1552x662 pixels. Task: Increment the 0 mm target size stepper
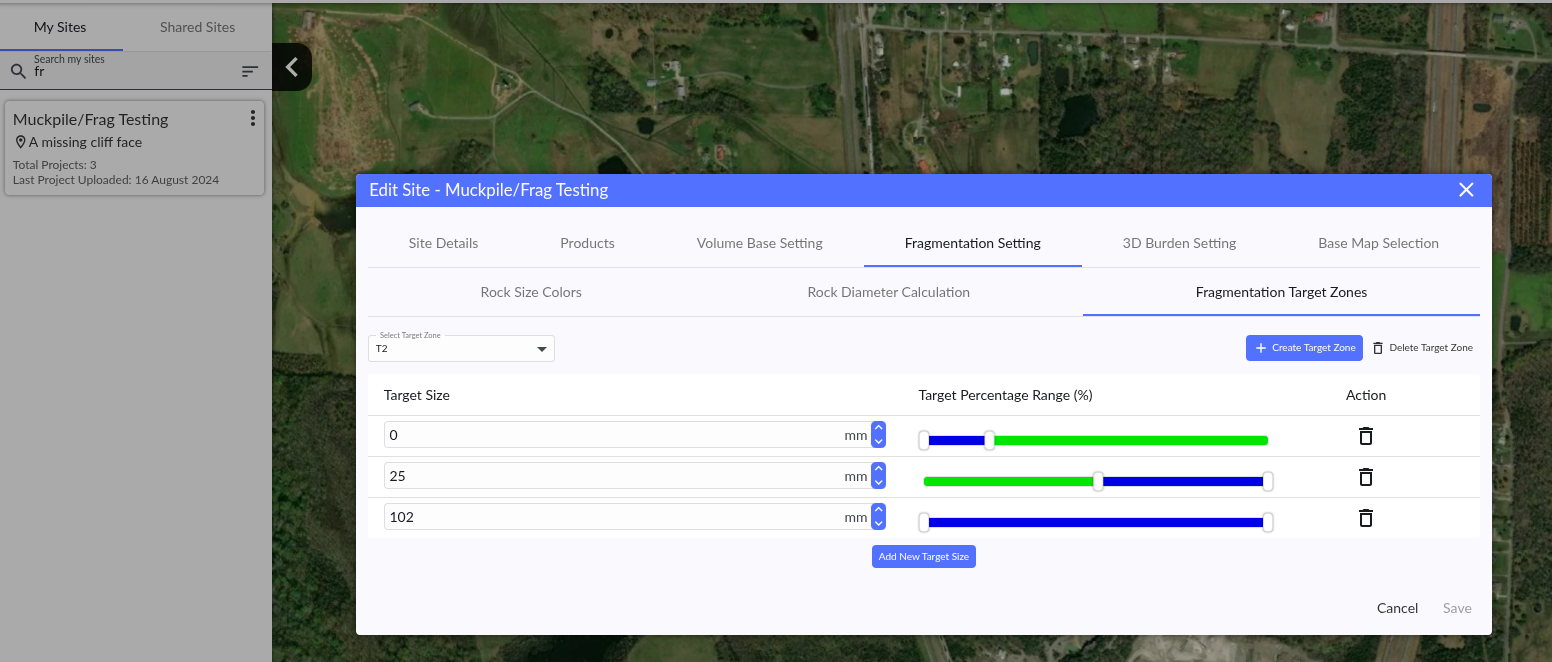pyautogui.click(x=878, y=429)
